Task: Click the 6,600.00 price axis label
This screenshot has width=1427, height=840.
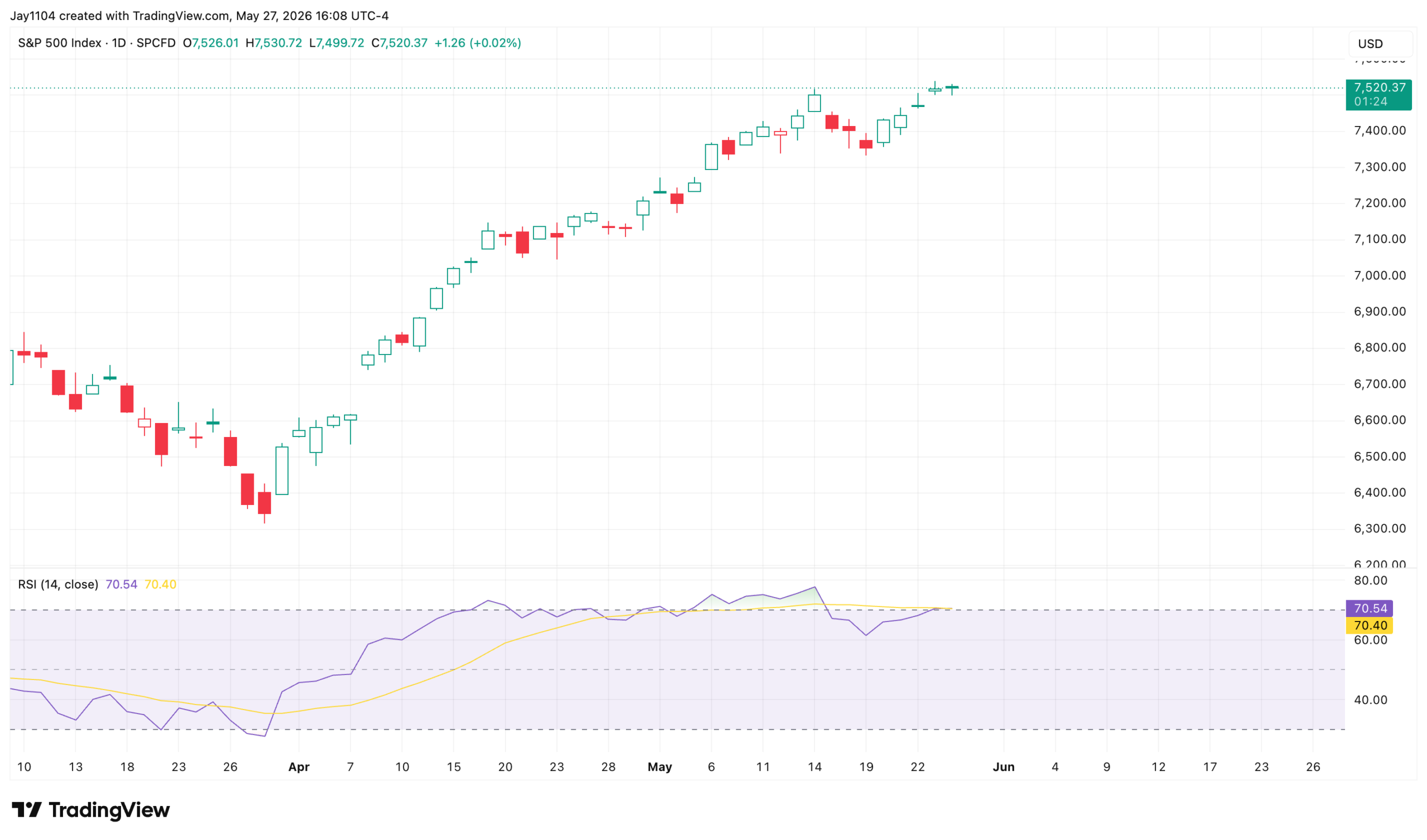Action: pyautogui.click(x=1380, y=420)
